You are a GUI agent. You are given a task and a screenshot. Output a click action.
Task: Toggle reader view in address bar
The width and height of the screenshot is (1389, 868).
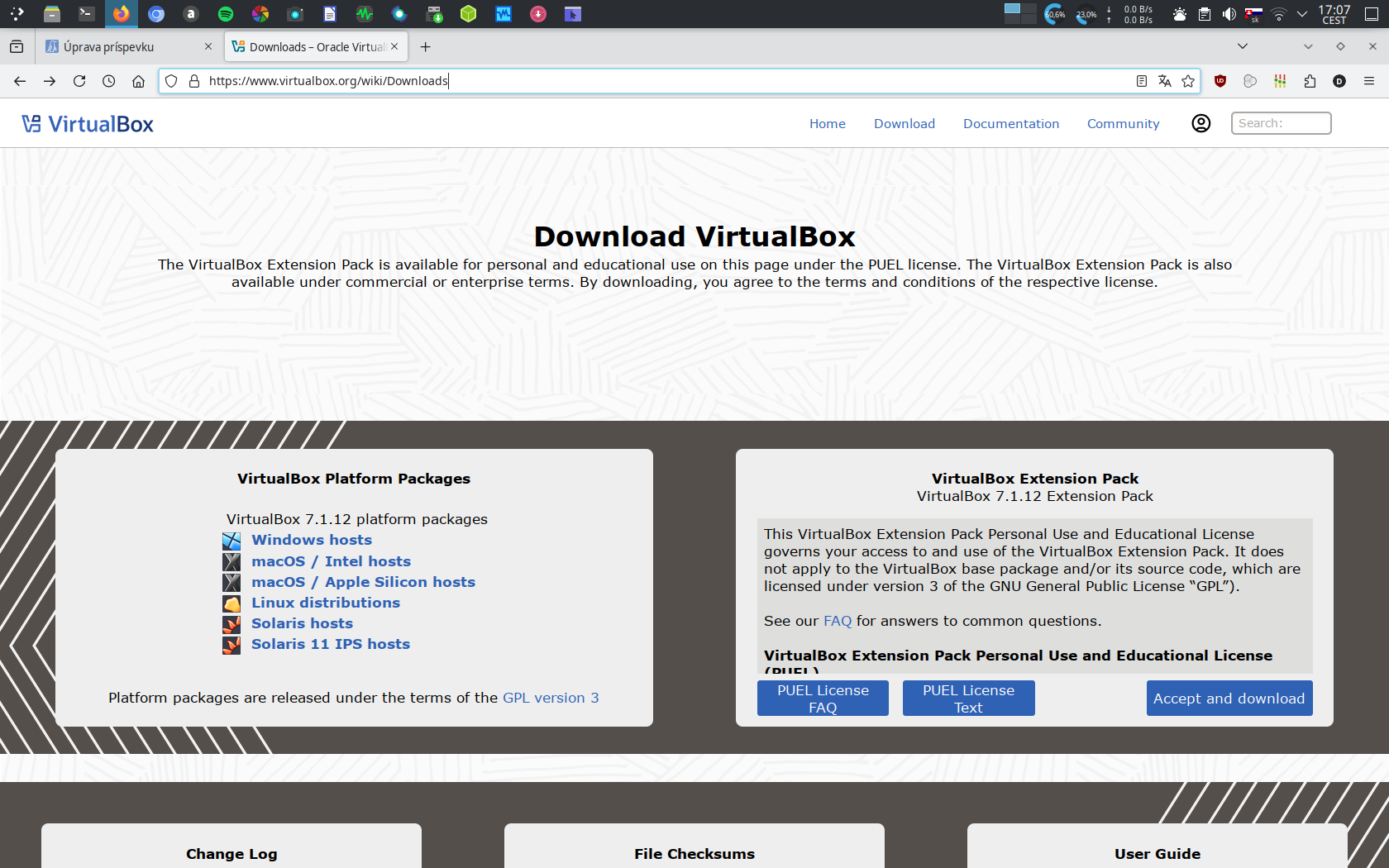[1141, 81]
